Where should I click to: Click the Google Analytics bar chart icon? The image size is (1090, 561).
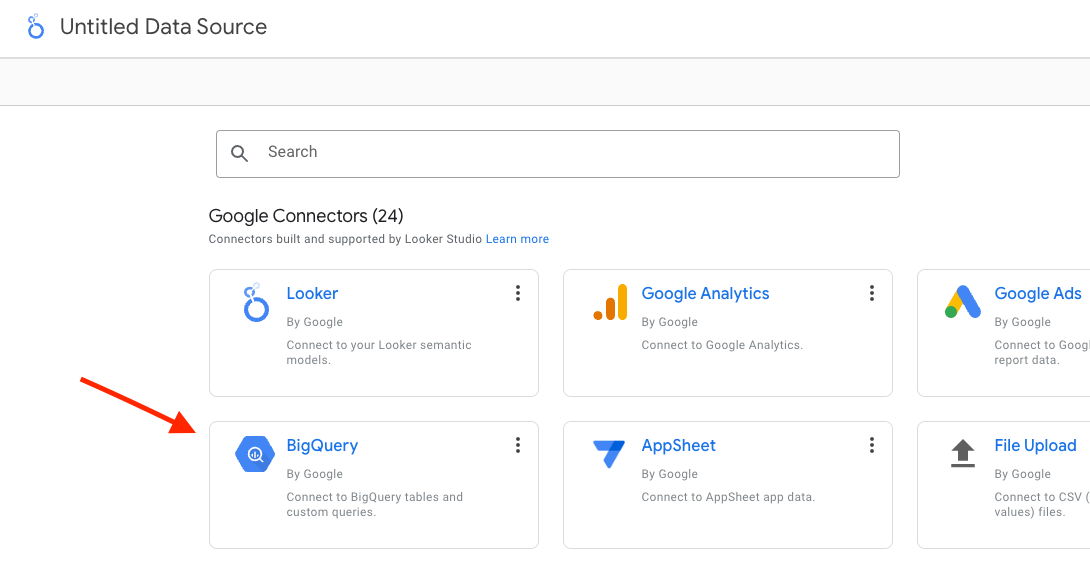click(x=610, y=302)
